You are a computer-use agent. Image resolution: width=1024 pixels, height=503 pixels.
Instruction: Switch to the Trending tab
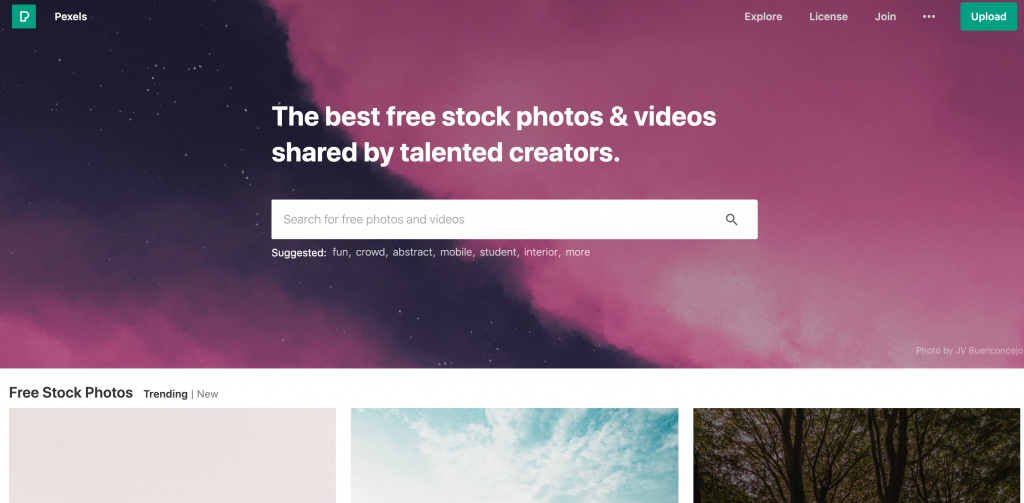coord(165,394)
